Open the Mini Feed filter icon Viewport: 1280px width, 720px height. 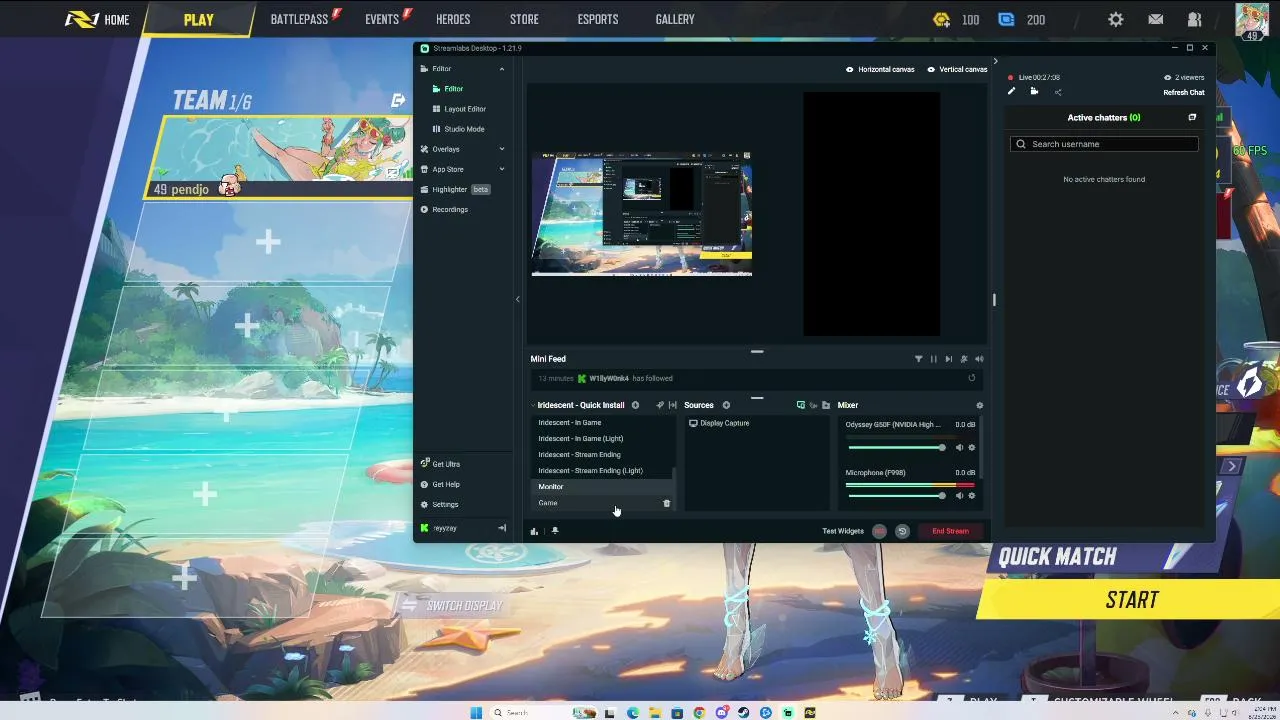point(918,359)
